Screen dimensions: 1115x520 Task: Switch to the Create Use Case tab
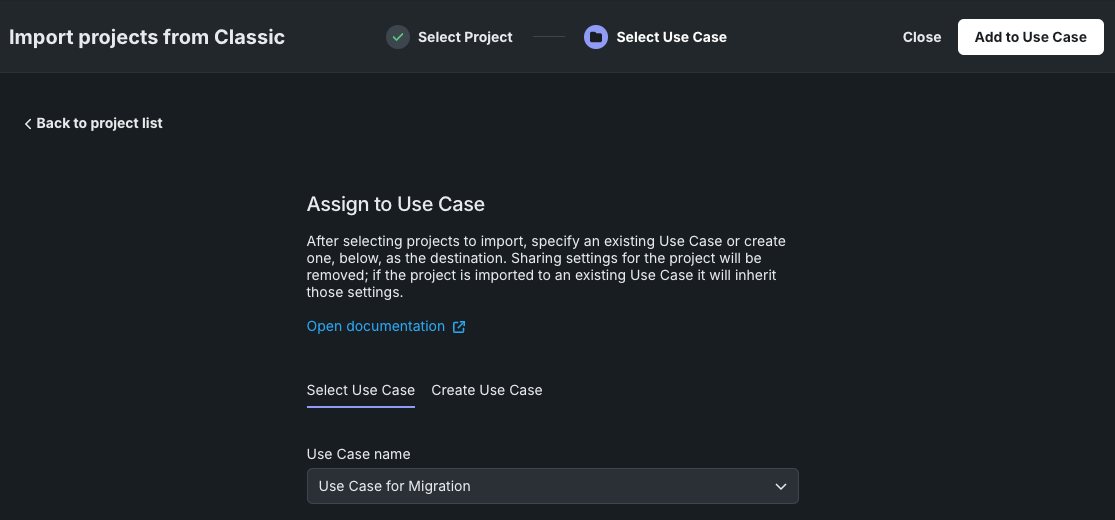pos(487,390)
